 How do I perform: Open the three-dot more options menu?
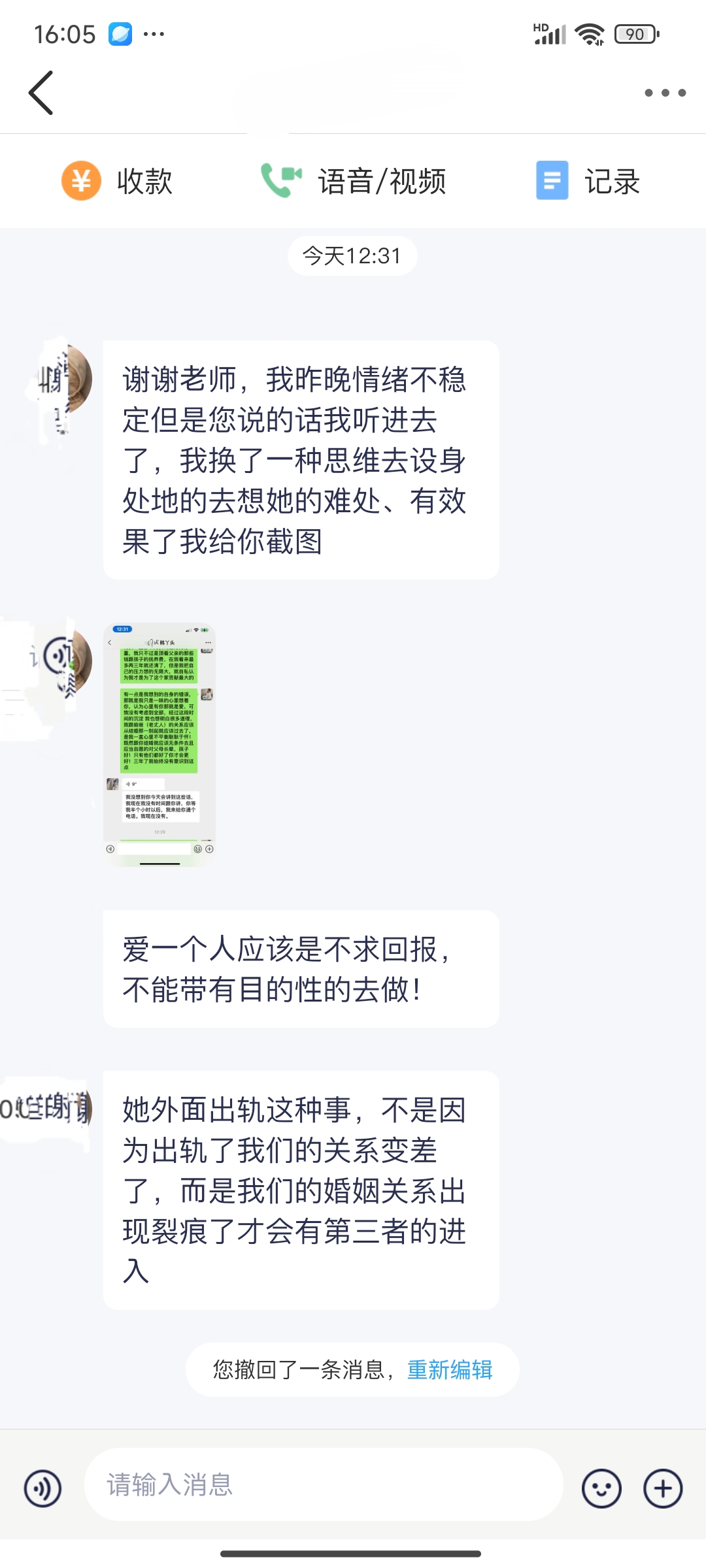click(665, 93)
